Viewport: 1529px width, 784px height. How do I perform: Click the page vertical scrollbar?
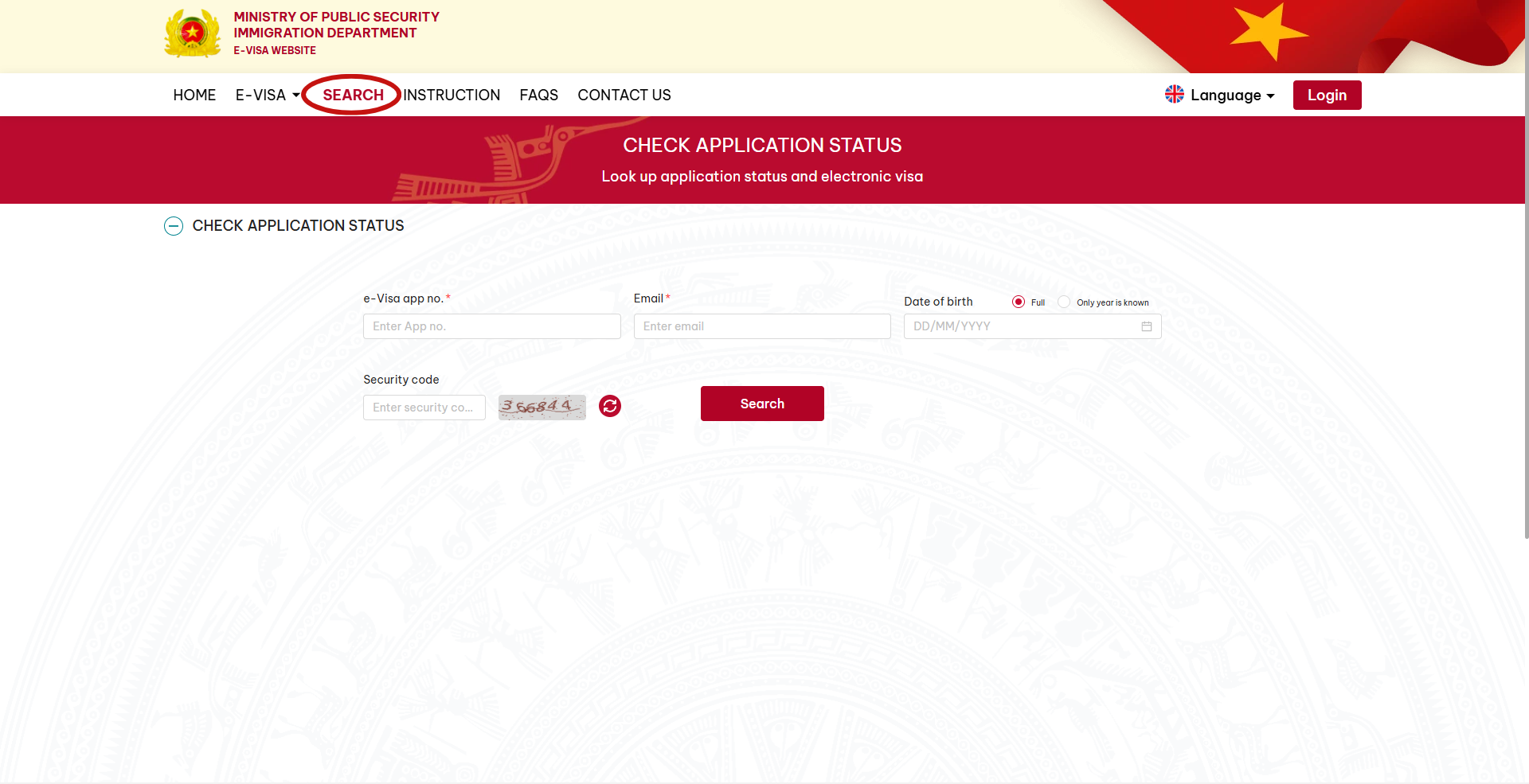[1526, 271]
